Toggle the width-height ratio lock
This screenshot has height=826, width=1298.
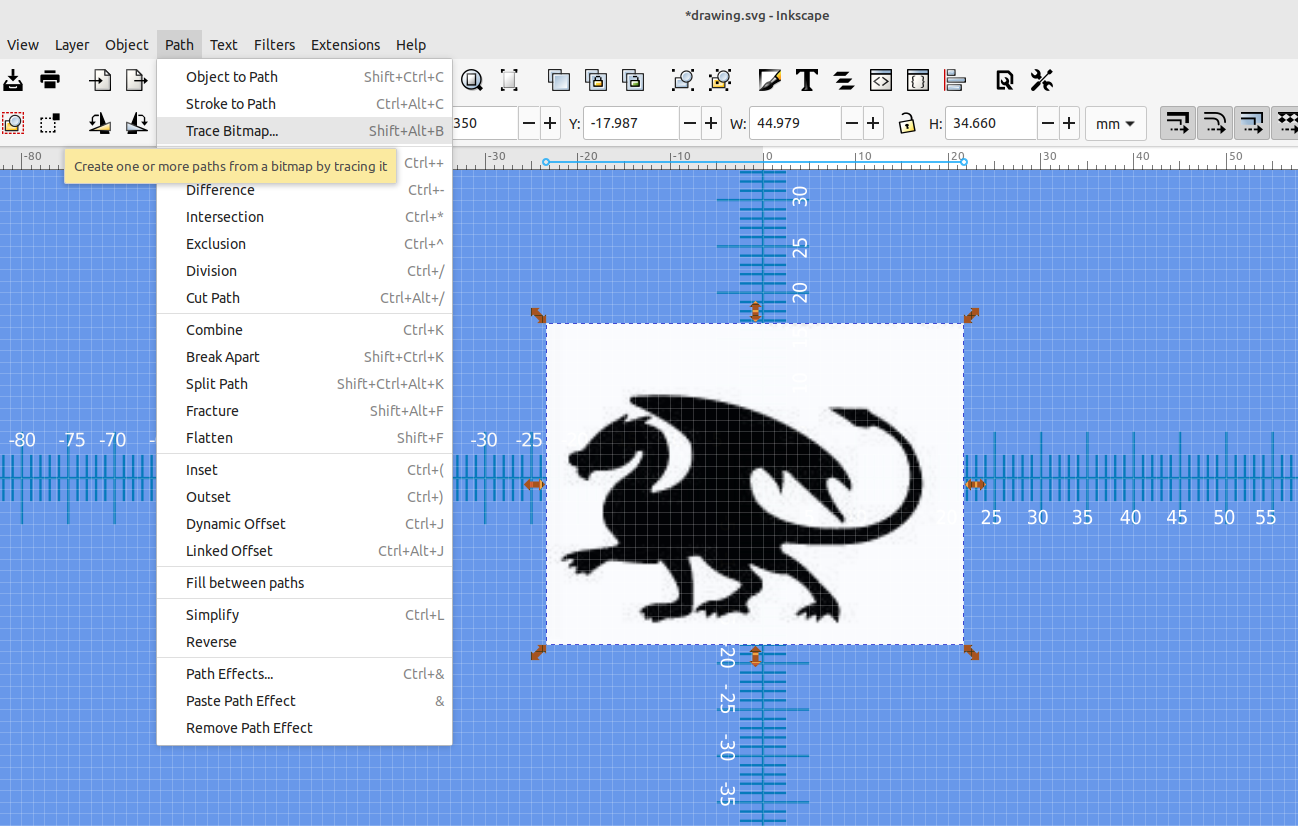coord(907,122)
